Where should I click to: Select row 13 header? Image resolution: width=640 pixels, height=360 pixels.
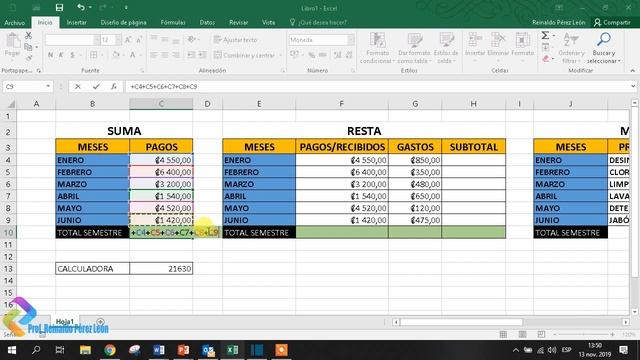click(x=8, y=269)
